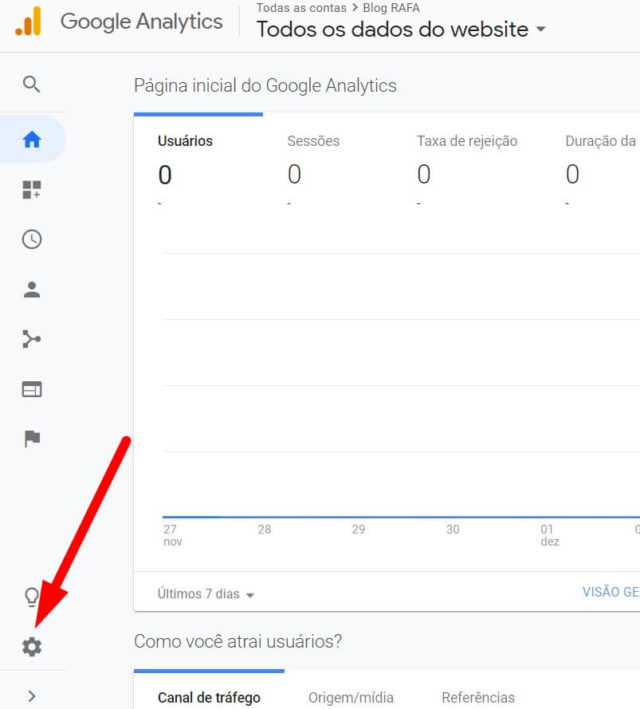Viewport: 640px width, 709px height.
Task: Click the '01 dez' chart axis label
Action: [x=550, y=535]
